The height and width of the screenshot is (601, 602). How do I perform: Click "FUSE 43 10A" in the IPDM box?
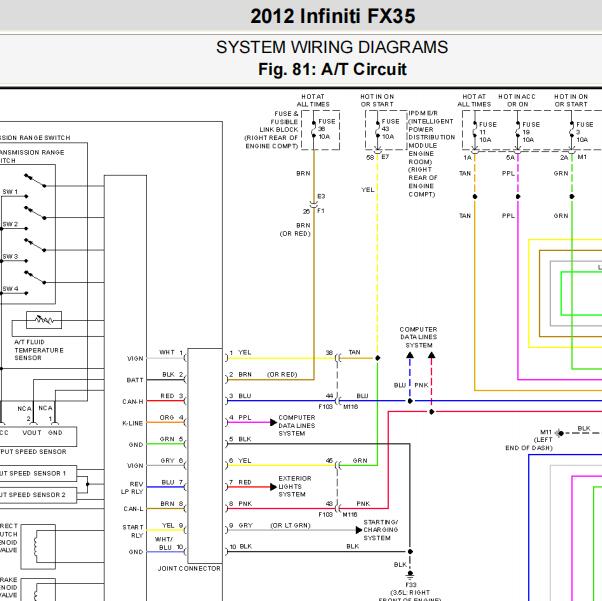[x=390, y=129]
